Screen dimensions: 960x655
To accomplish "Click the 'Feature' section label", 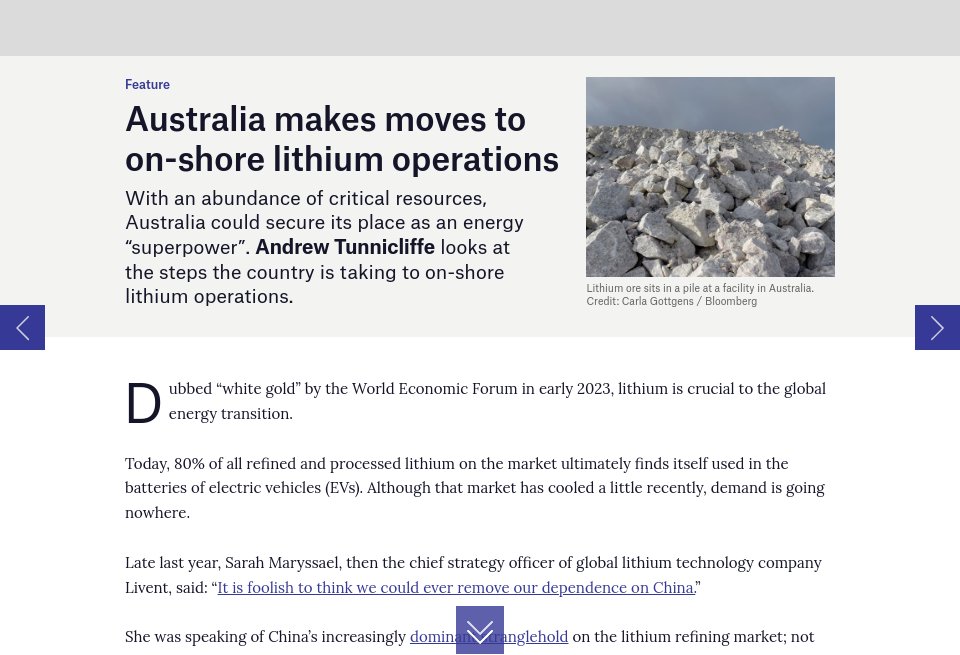I will tap(147, 84).
